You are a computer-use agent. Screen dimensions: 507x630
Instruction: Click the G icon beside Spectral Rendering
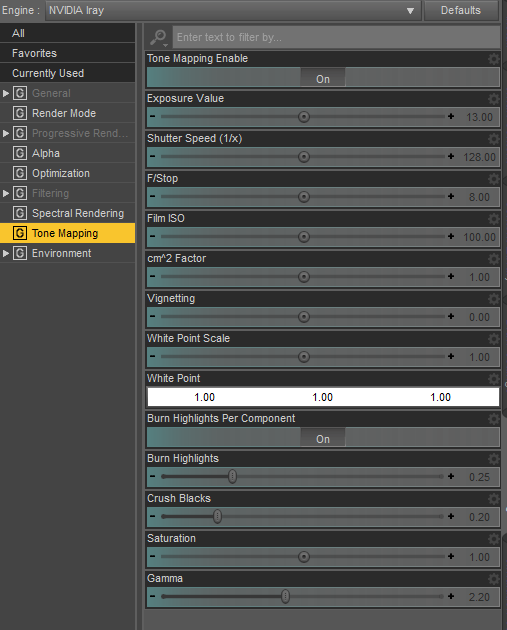point(20,213)
